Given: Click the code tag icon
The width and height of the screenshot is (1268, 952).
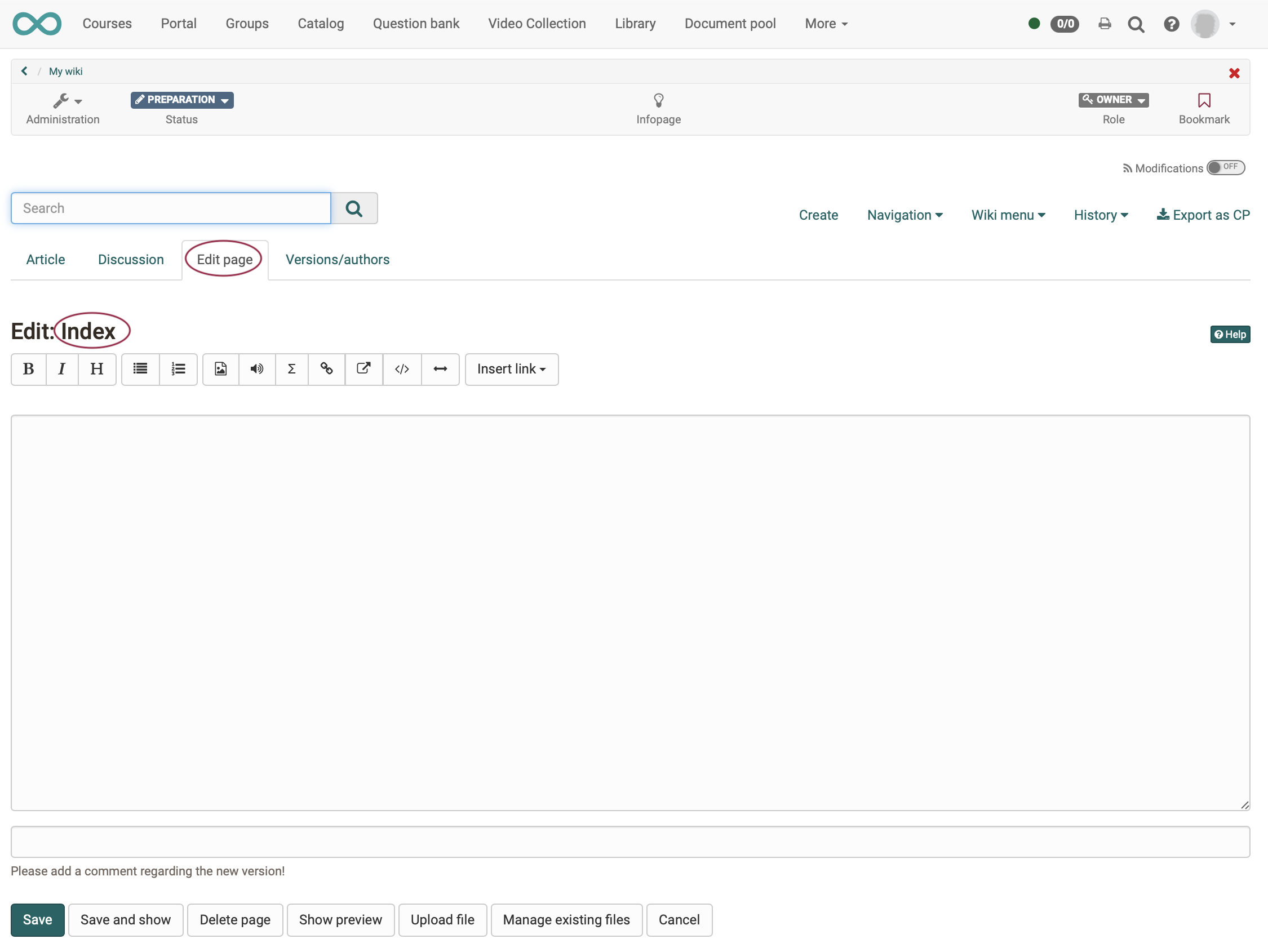Looking at the screenshot, I should tap(402, 369).
